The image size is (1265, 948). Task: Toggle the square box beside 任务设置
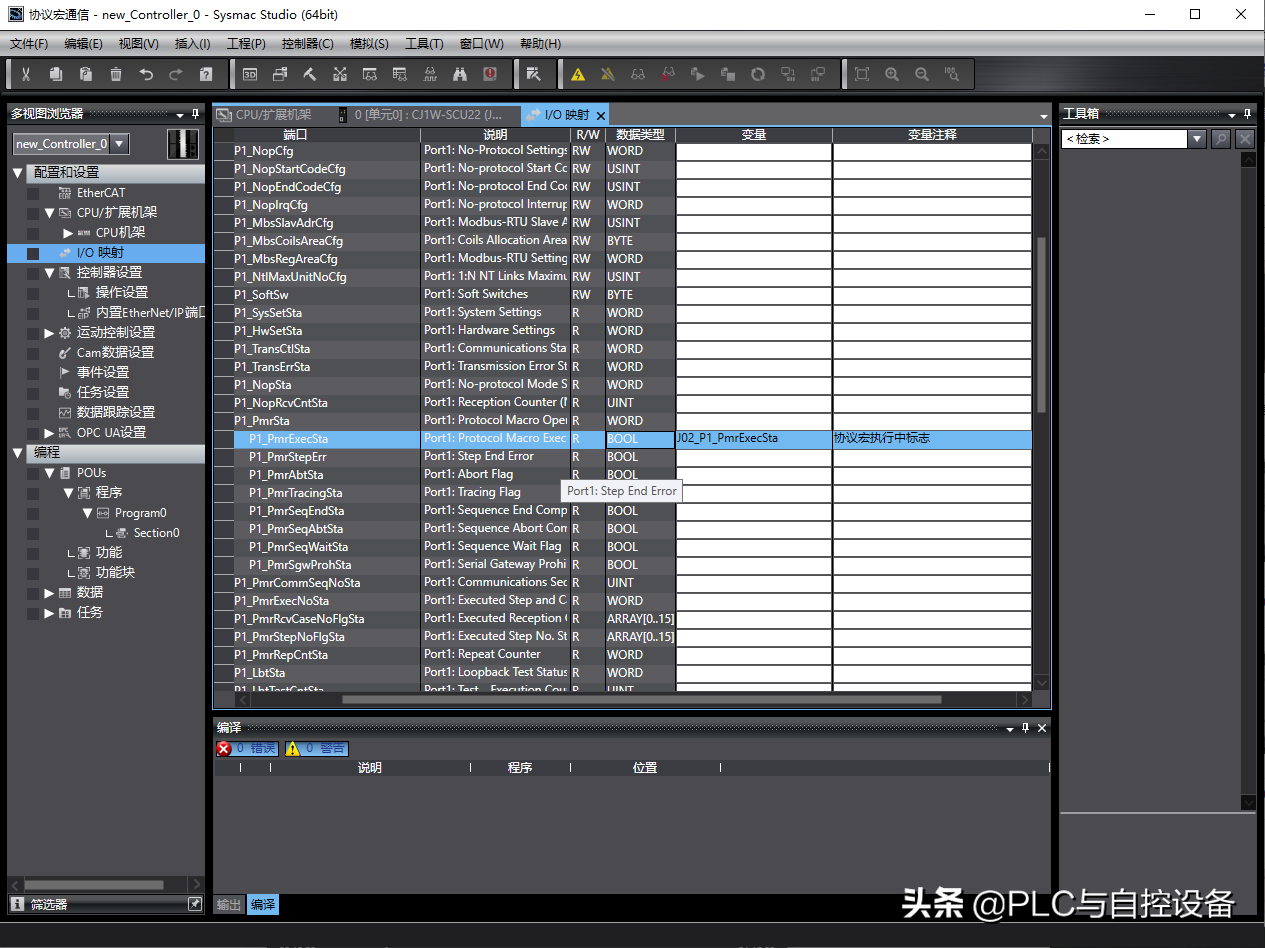pos(33,393)
